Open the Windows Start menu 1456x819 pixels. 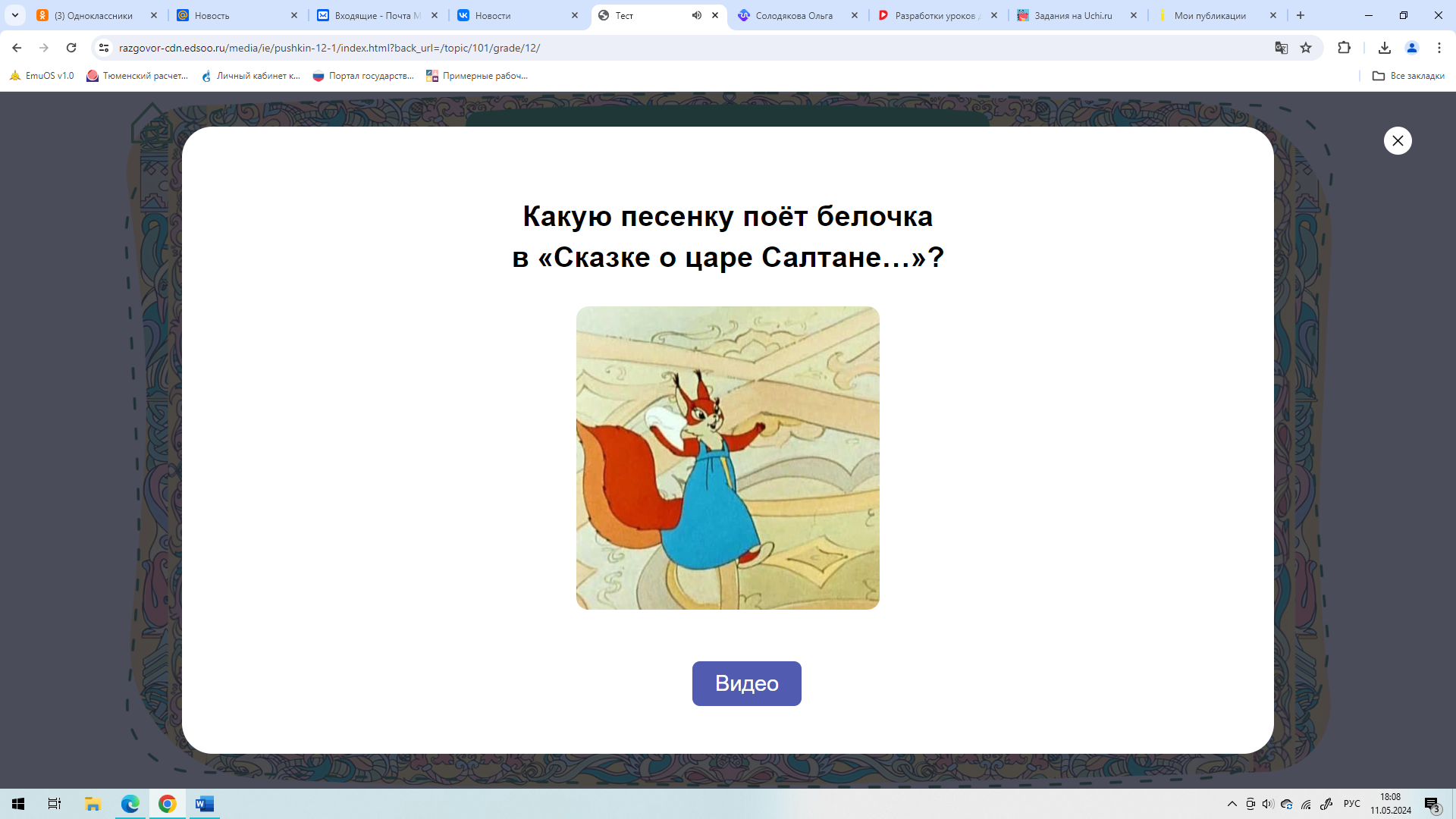(x=18, y=804)
